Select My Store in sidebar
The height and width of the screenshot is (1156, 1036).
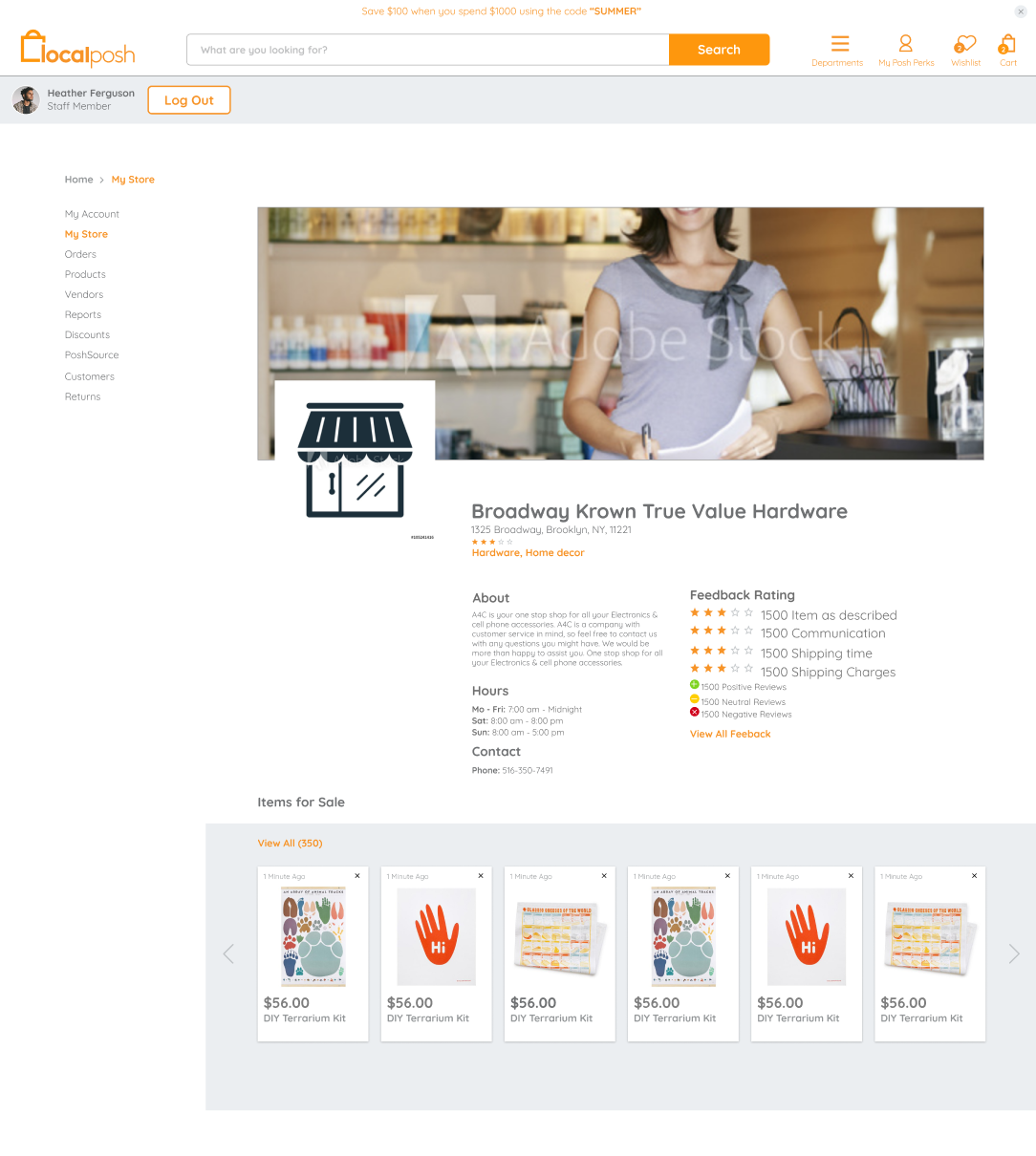[86, 234]
